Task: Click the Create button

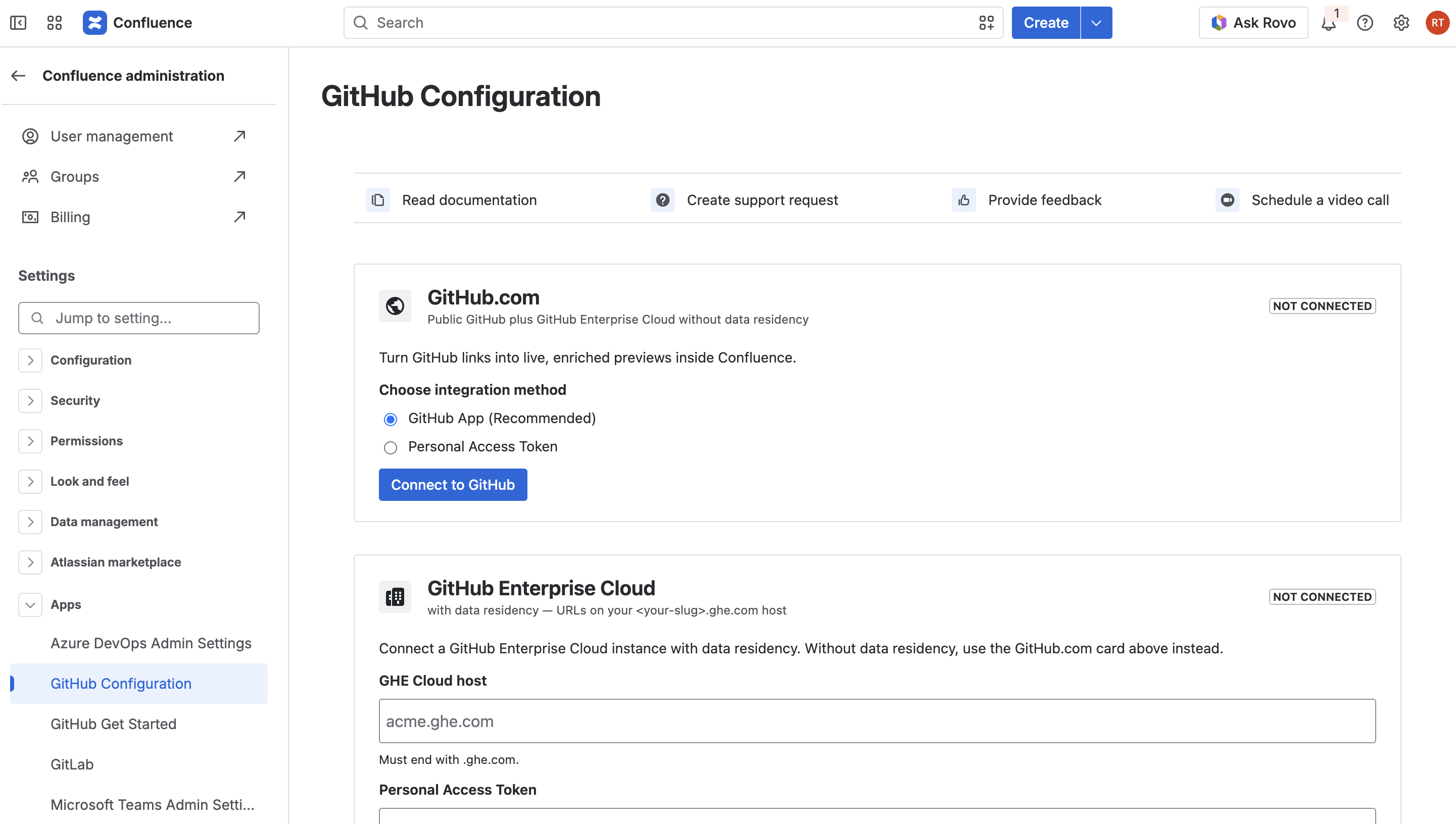Action: click(1046, 23)
